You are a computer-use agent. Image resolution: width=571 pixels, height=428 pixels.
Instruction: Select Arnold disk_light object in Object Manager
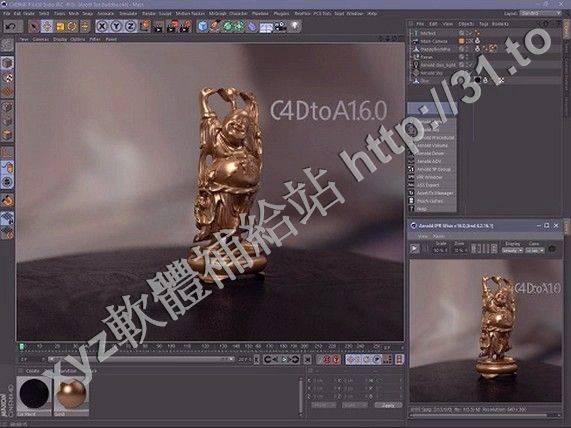(x=438, y=65)
